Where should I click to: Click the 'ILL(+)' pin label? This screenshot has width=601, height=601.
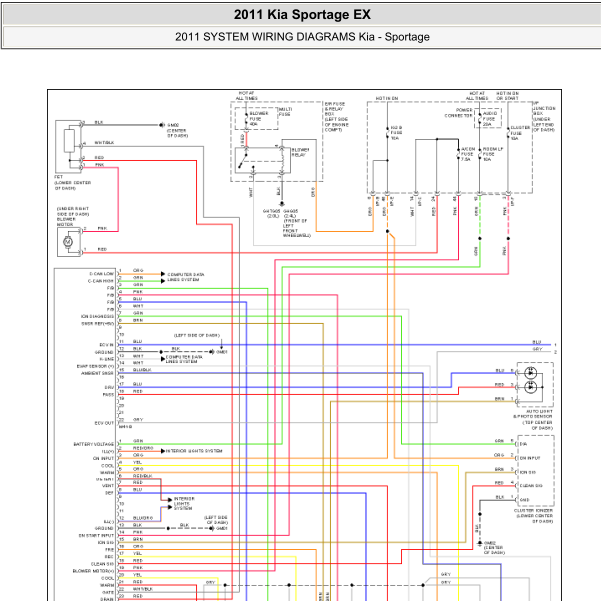(x=108, y=452)
